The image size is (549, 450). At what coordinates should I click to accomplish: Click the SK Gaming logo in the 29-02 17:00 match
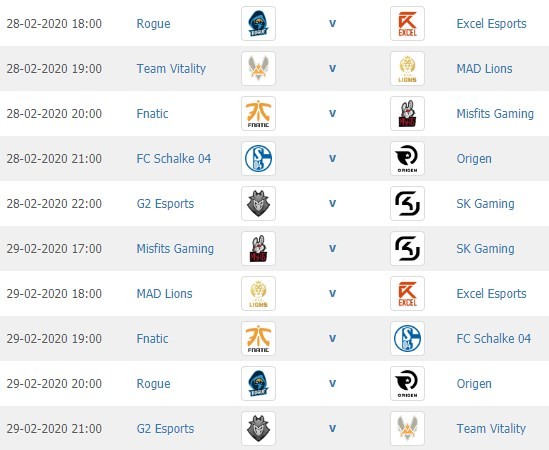[x=407, y=248]
